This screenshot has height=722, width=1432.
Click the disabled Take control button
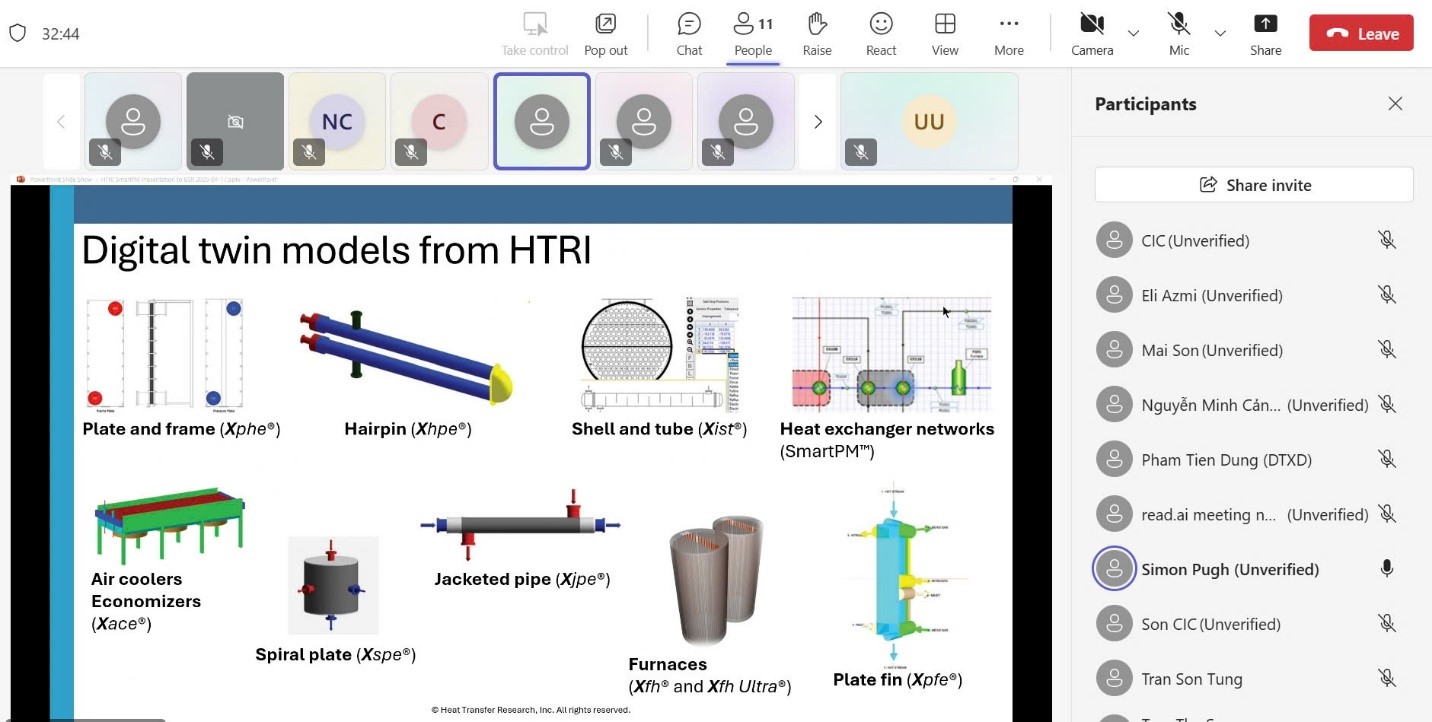click(535, 34)
